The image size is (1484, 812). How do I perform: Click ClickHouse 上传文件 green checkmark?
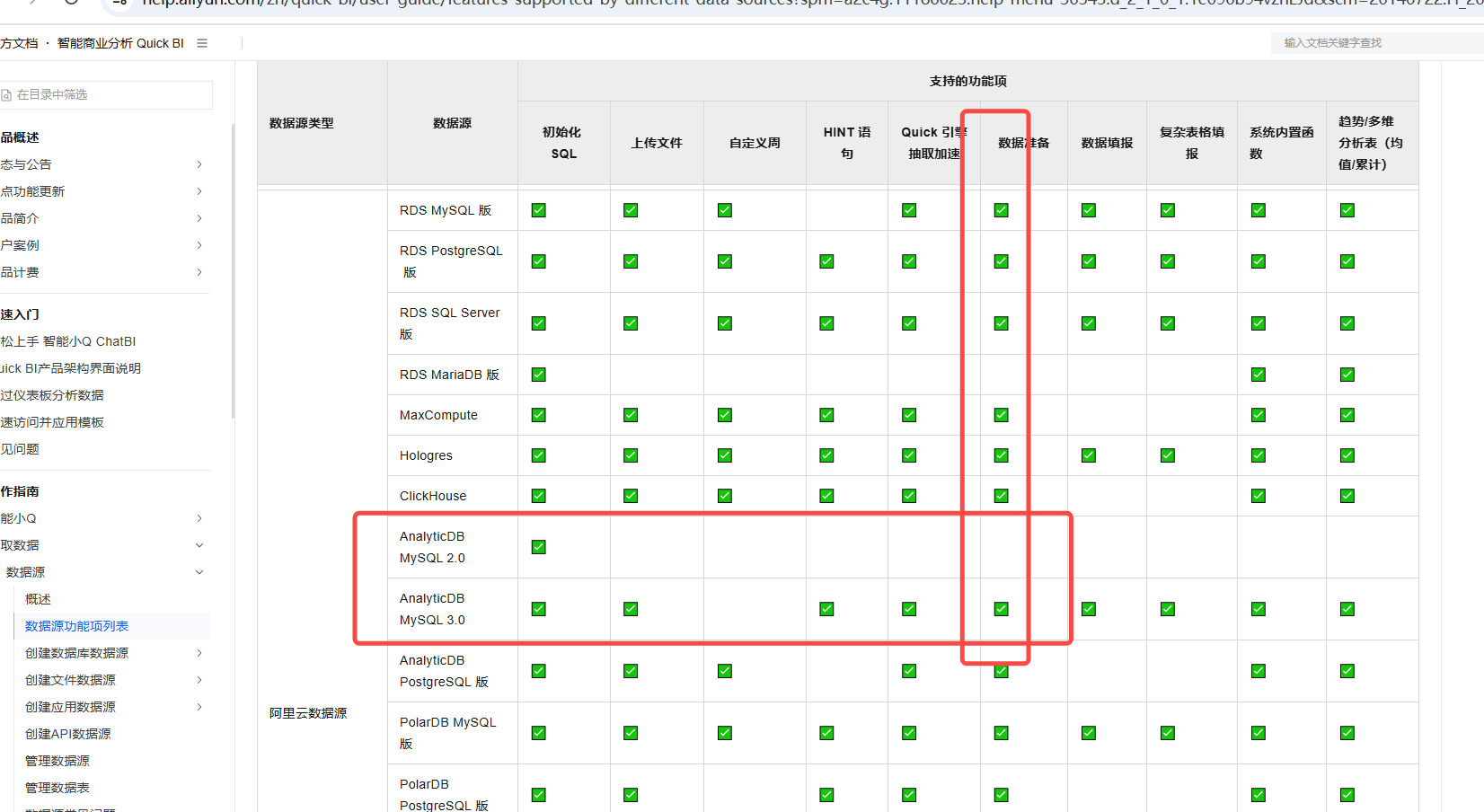(631, 496)
